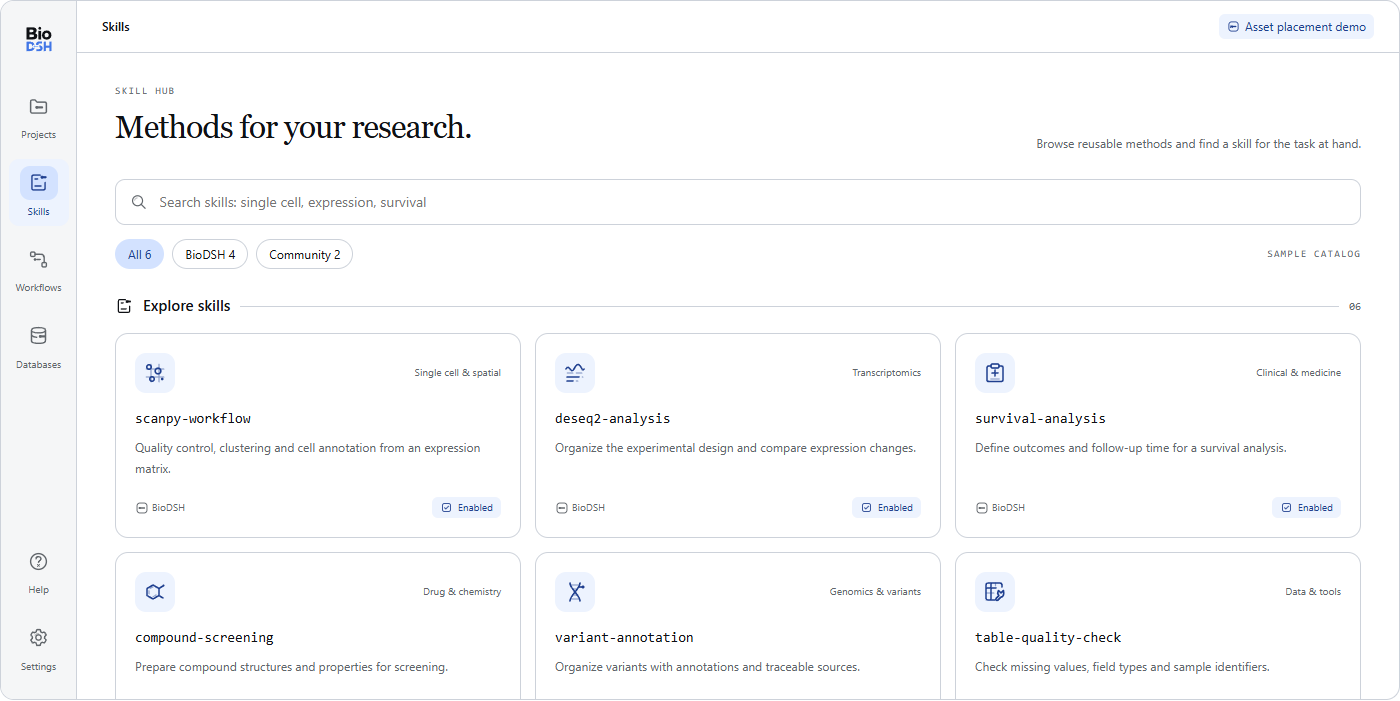
Task: Click the Explore skills section icon
Action: tap(124, 306)
